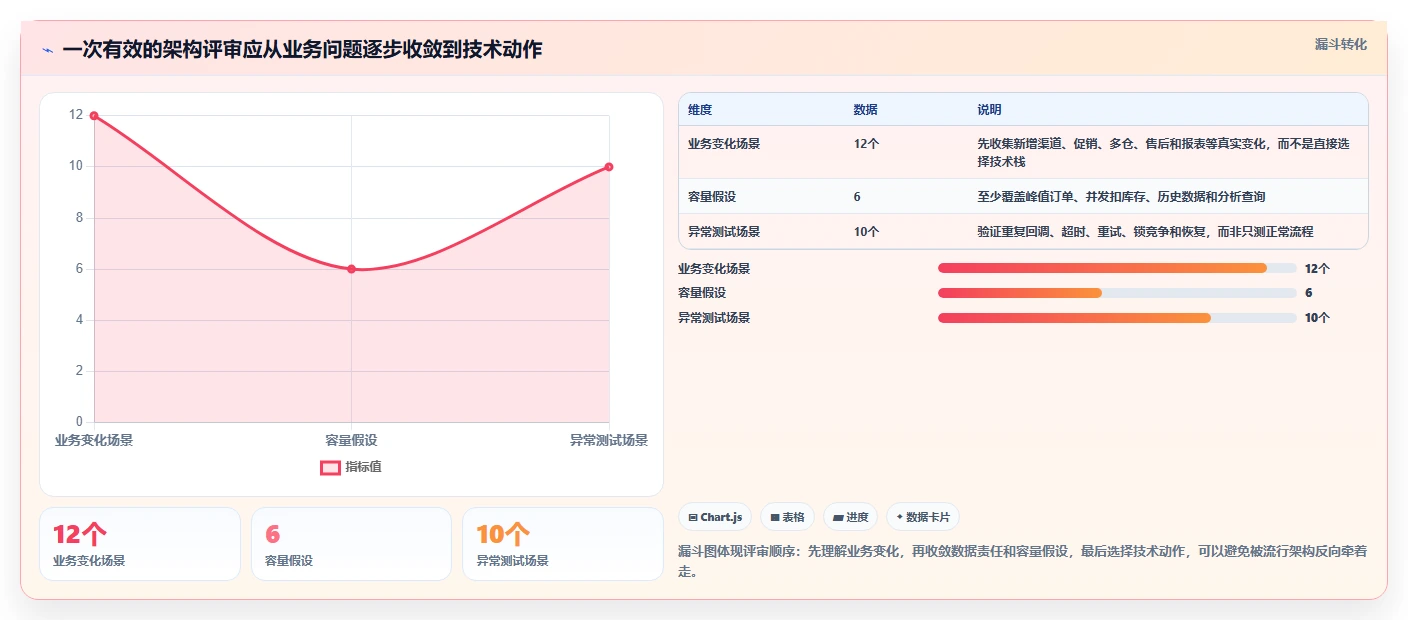Select the 容量假设 data point at 6
This screenshot has width=1408, height=620.
[x=351, y=269]
